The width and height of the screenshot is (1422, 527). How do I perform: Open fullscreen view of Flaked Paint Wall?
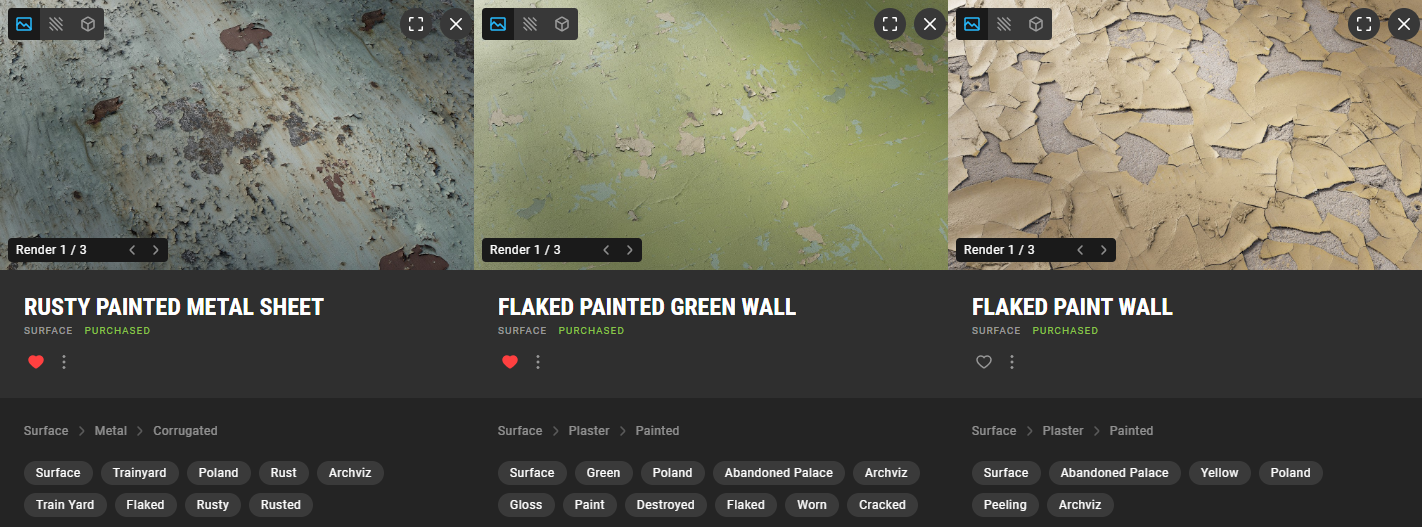pyautogui.click(x=1364, y=24)
